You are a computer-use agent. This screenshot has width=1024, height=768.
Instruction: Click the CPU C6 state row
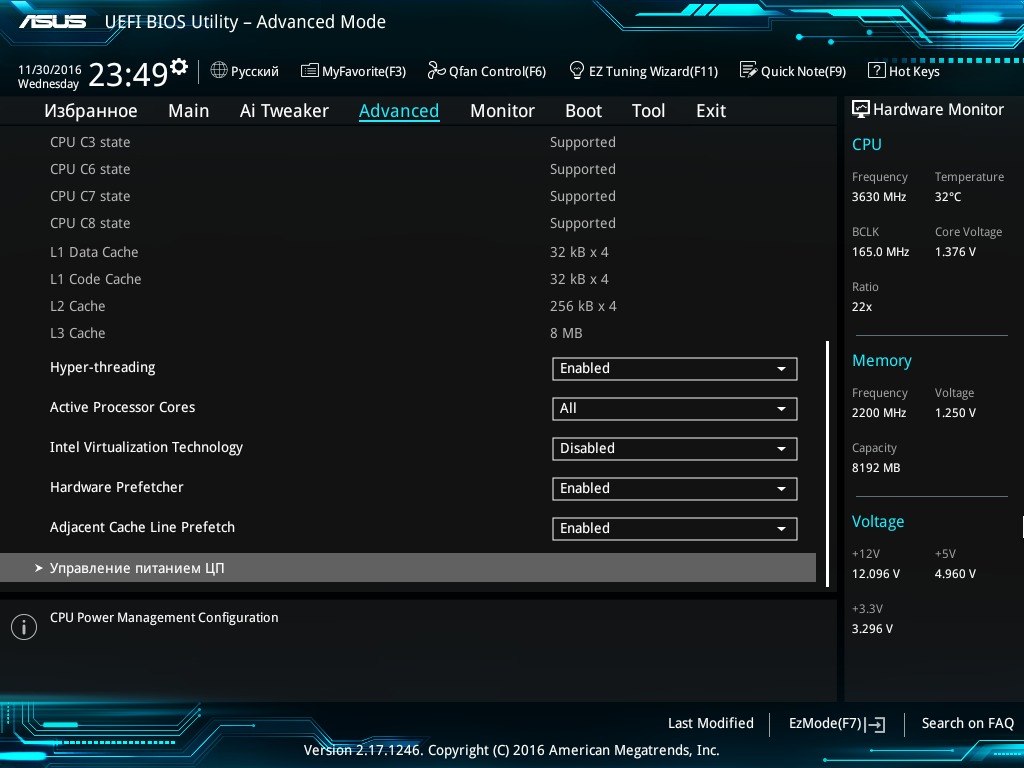click(x=333, y=169)
